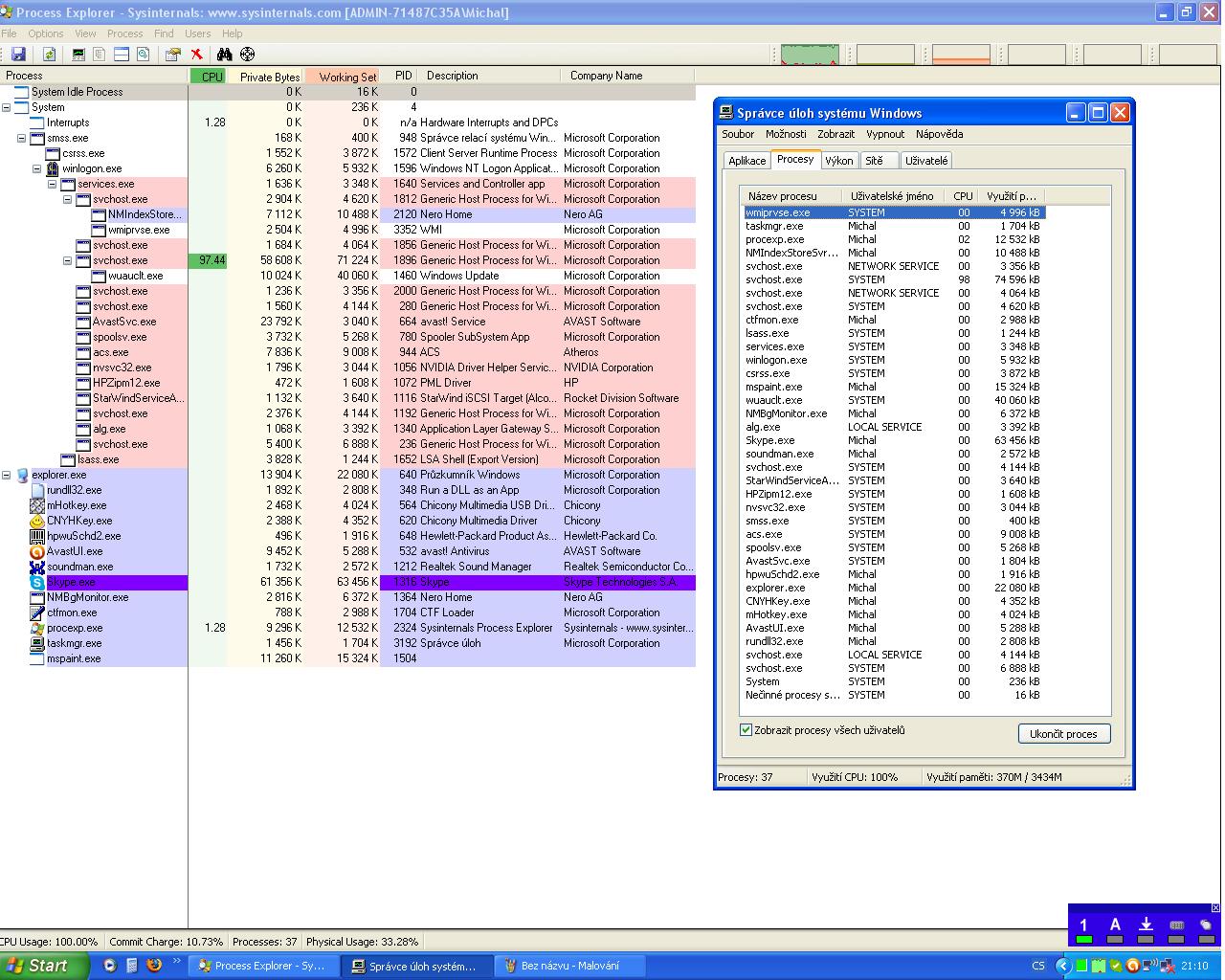Click the binoculars Find Handle icon

pos(225,55)
